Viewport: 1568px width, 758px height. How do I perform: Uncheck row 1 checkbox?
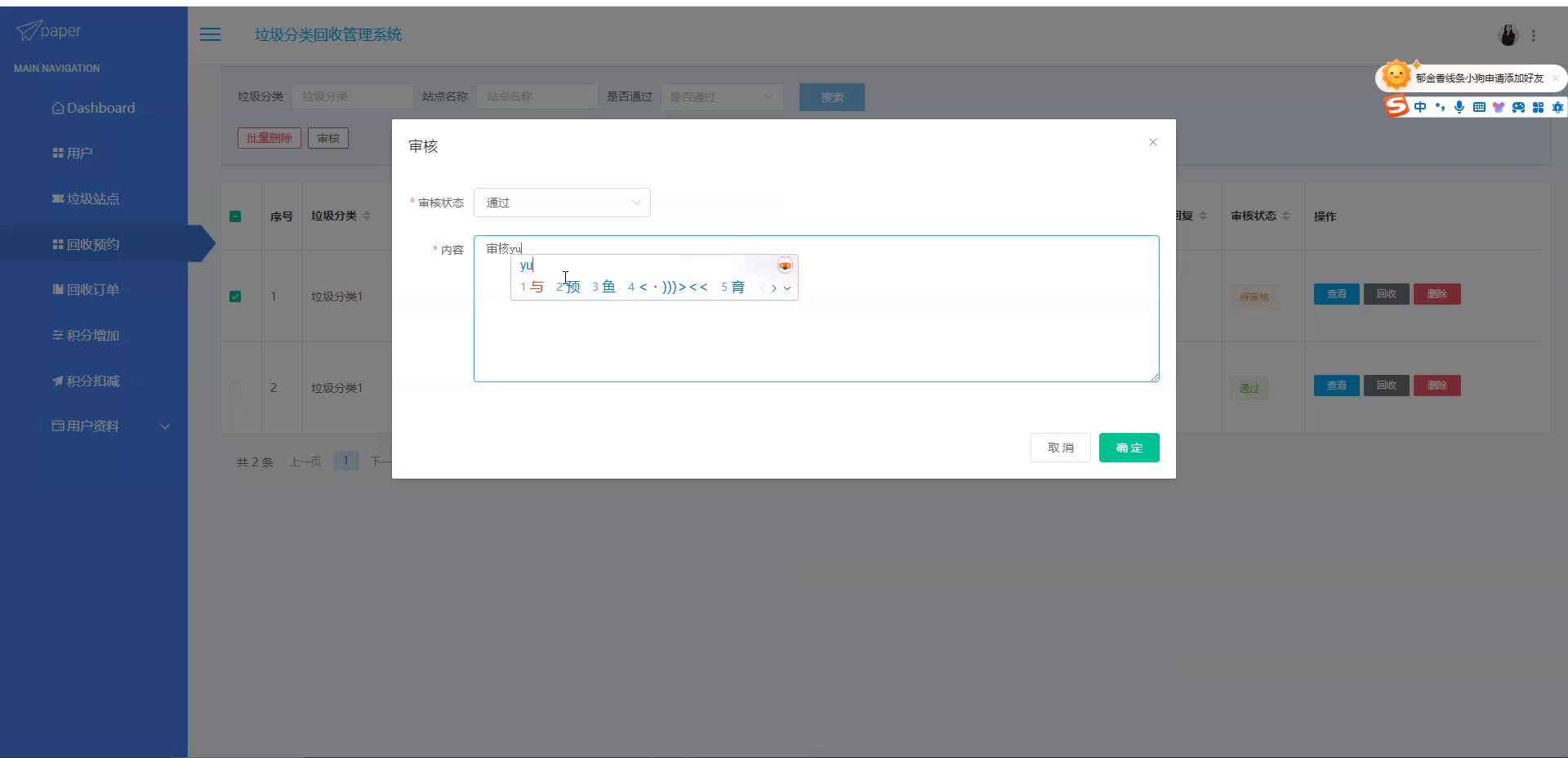click(235, 297)
